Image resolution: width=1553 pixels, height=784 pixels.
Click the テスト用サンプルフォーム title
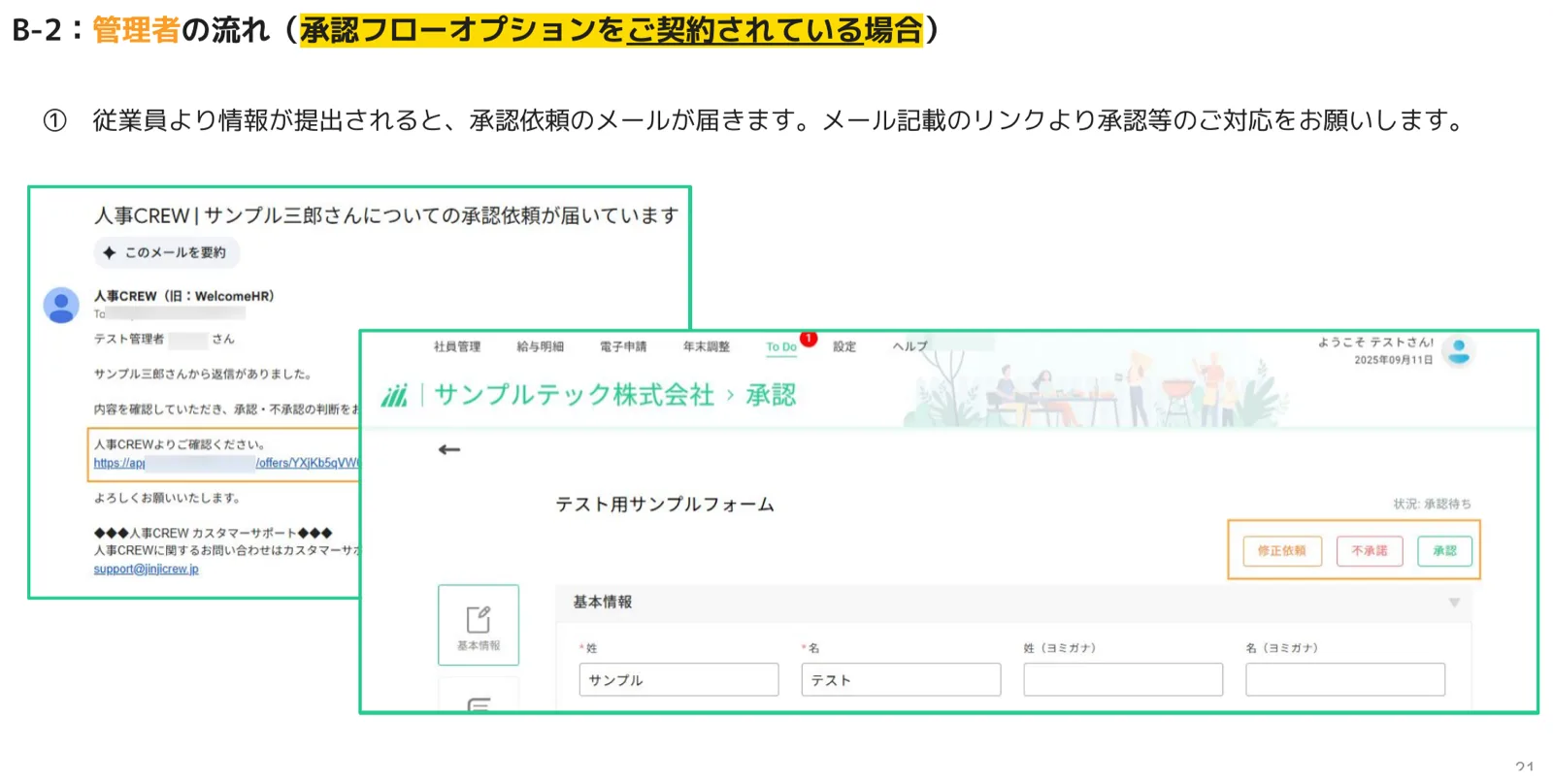click(x=665, y=505)
